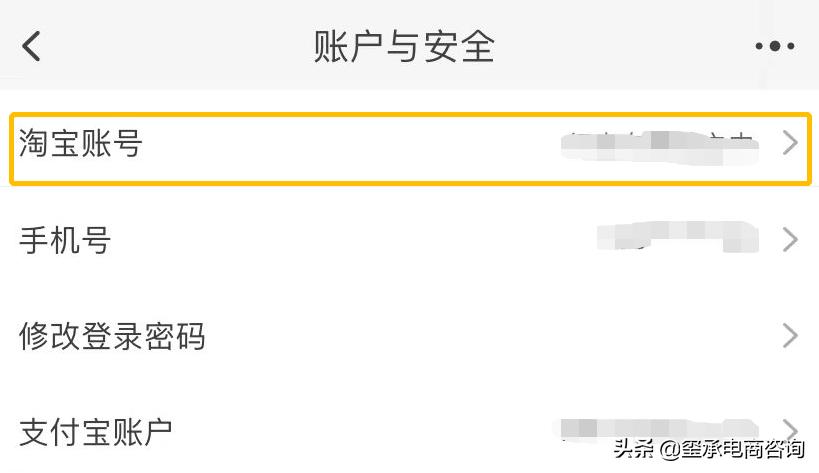This screenshot has height=473, width=819.
Task: Go to the 支付宝账户 label
Action: pyautogui.click(x=96, y=431)
